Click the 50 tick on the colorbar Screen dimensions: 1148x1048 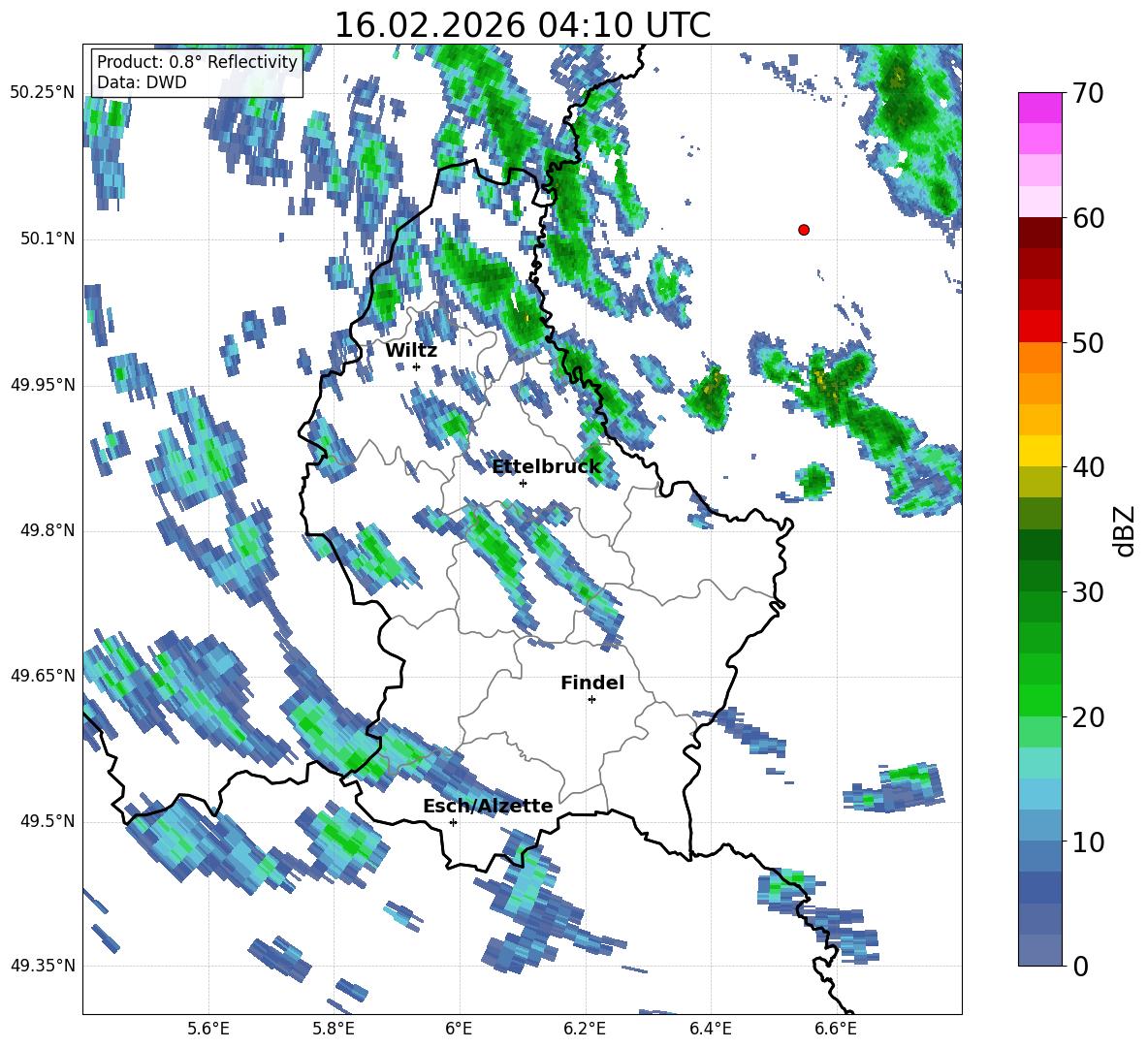click(x=1089, y=343)
